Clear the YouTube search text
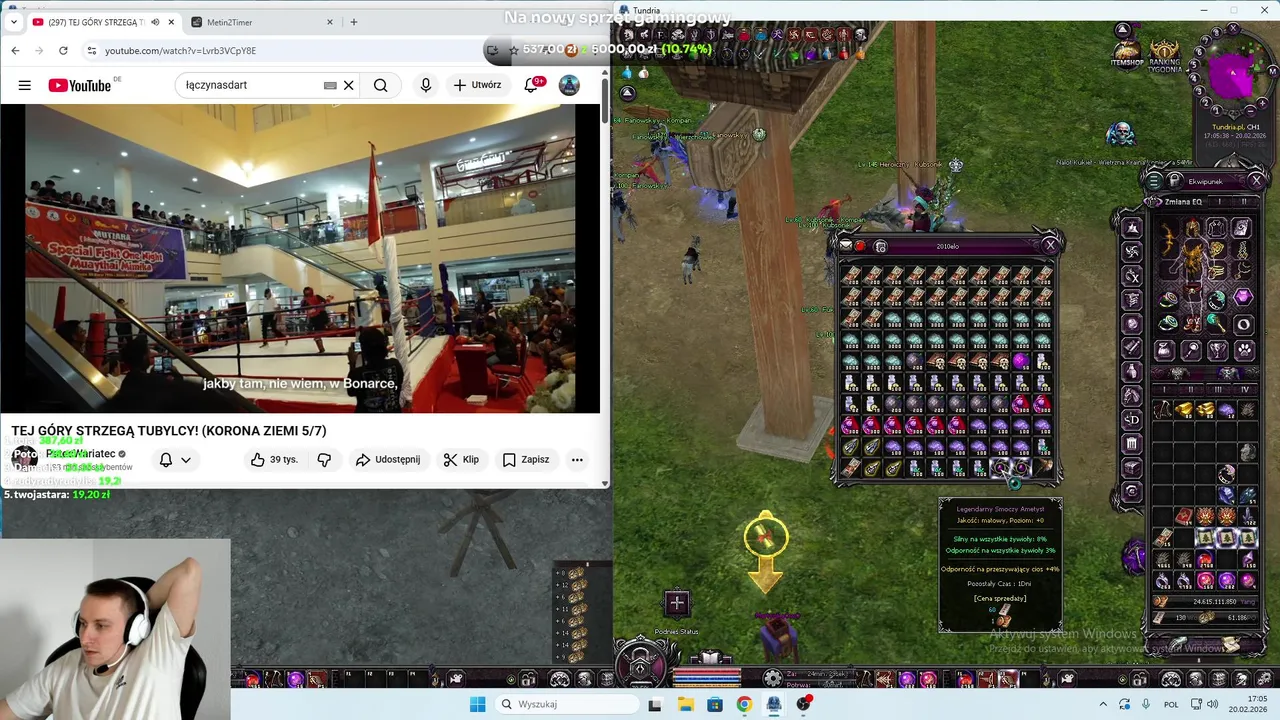The height and width of the screenshot is (720, 1280). pyautogui.click(x=348, y=85)
